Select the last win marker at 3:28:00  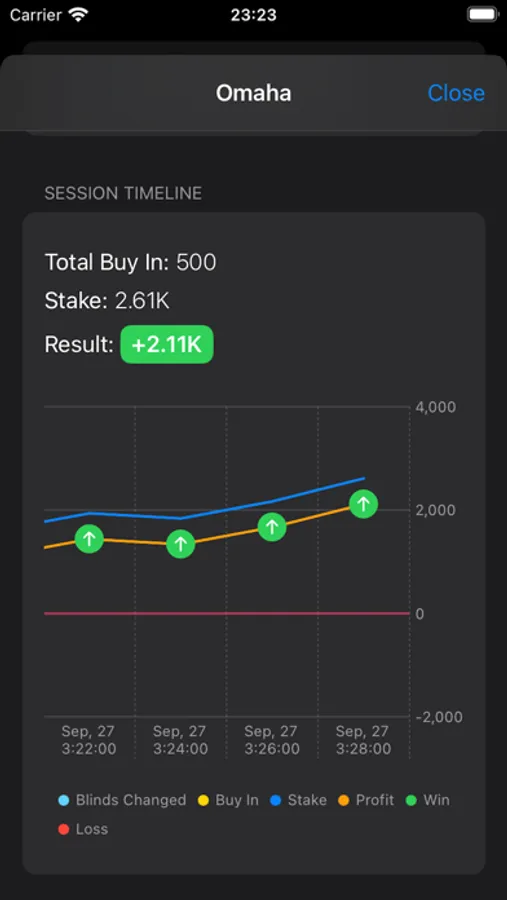pyautogui.click(x=363, y=504)
